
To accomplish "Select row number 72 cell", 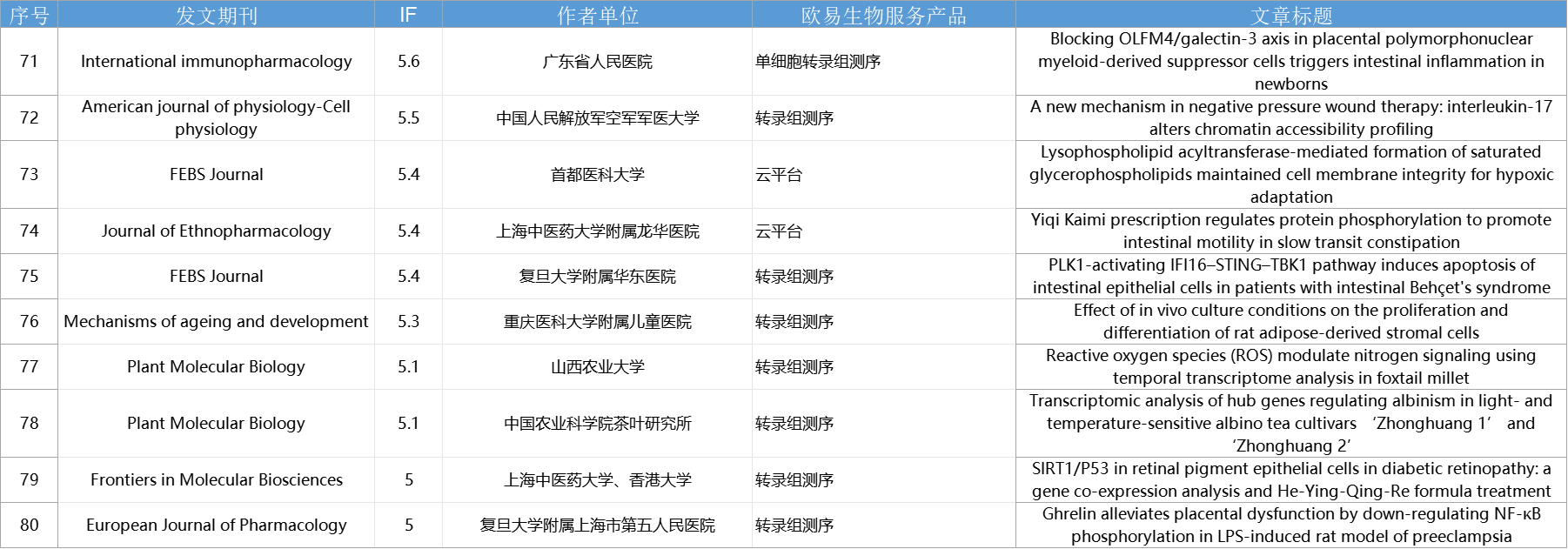I will tap(29, 118).
